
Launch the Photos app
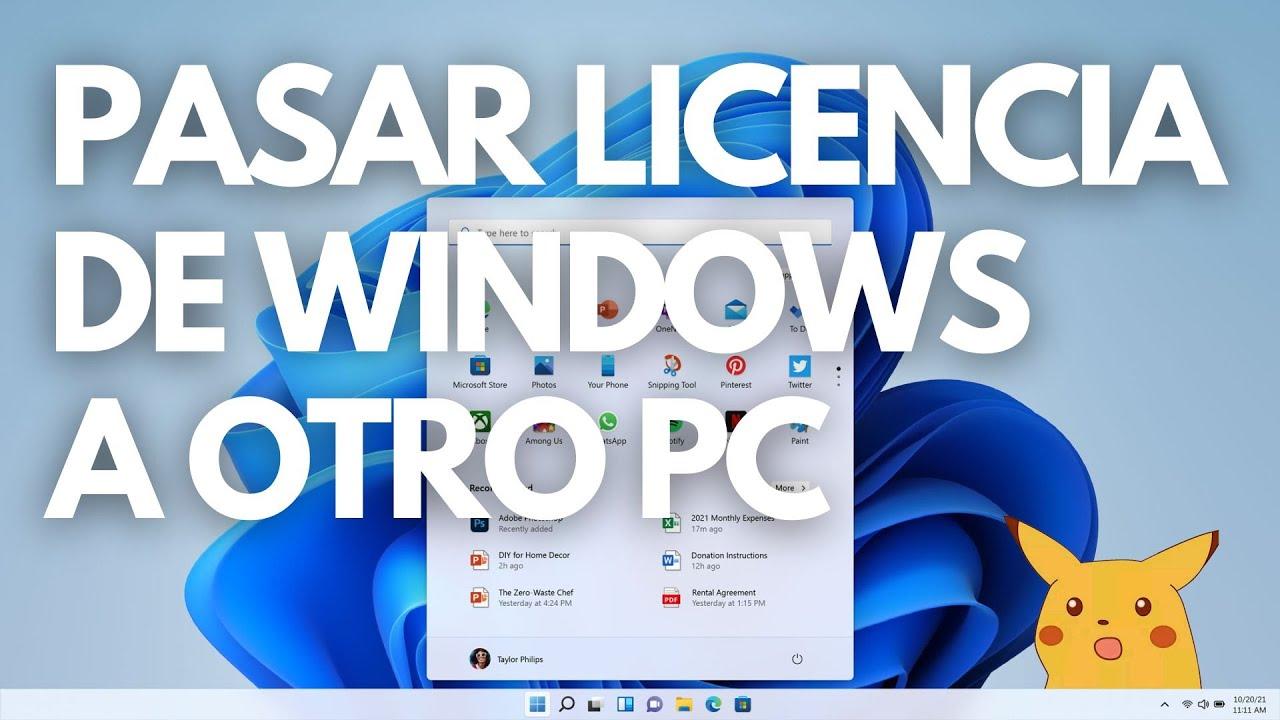pos(543,368)
